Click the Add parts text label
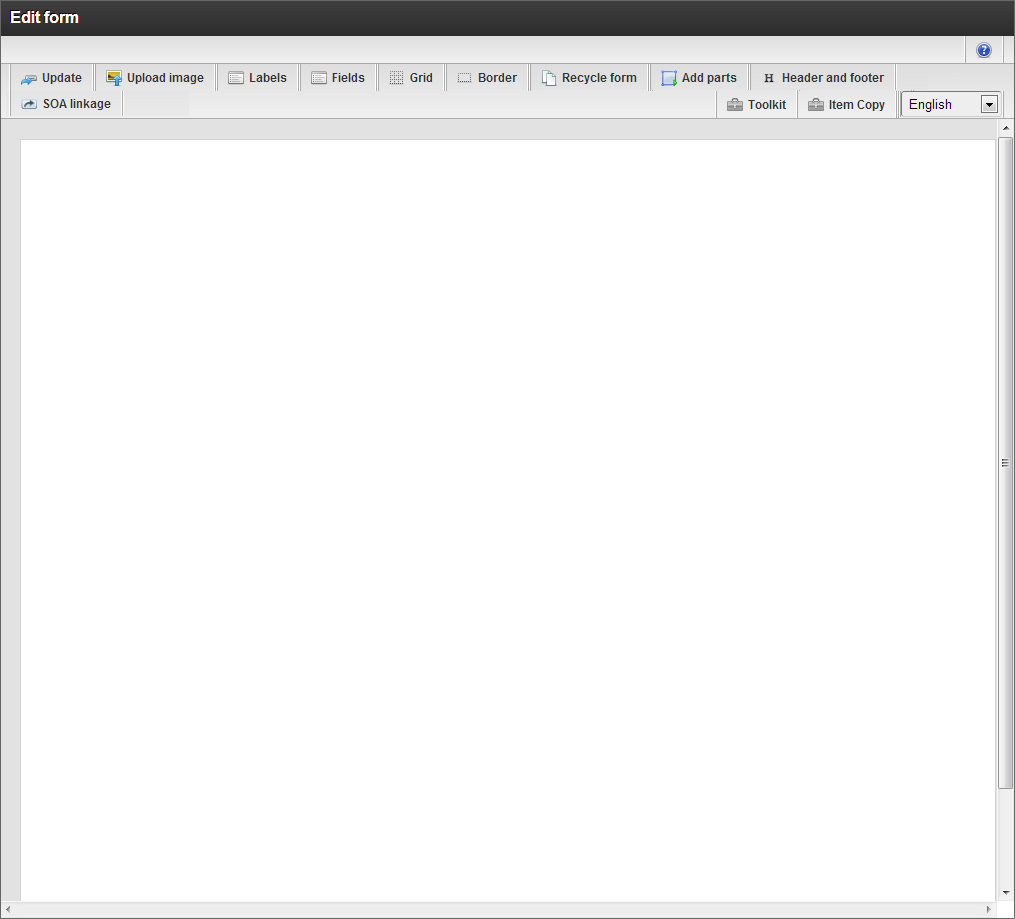 pyautogui.click(x=709, y=78)
